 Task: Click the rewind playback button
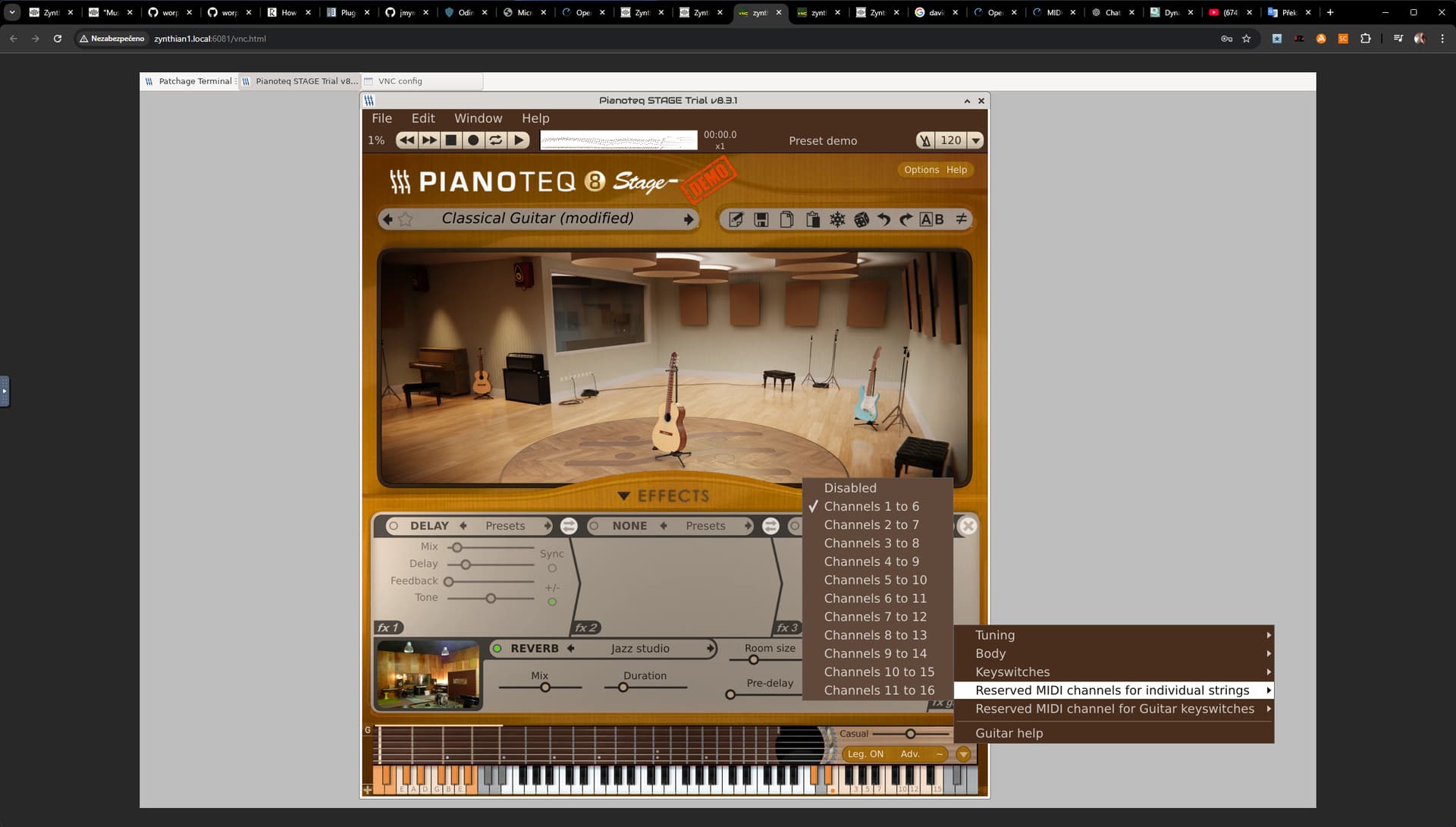(x=406, y=140)
